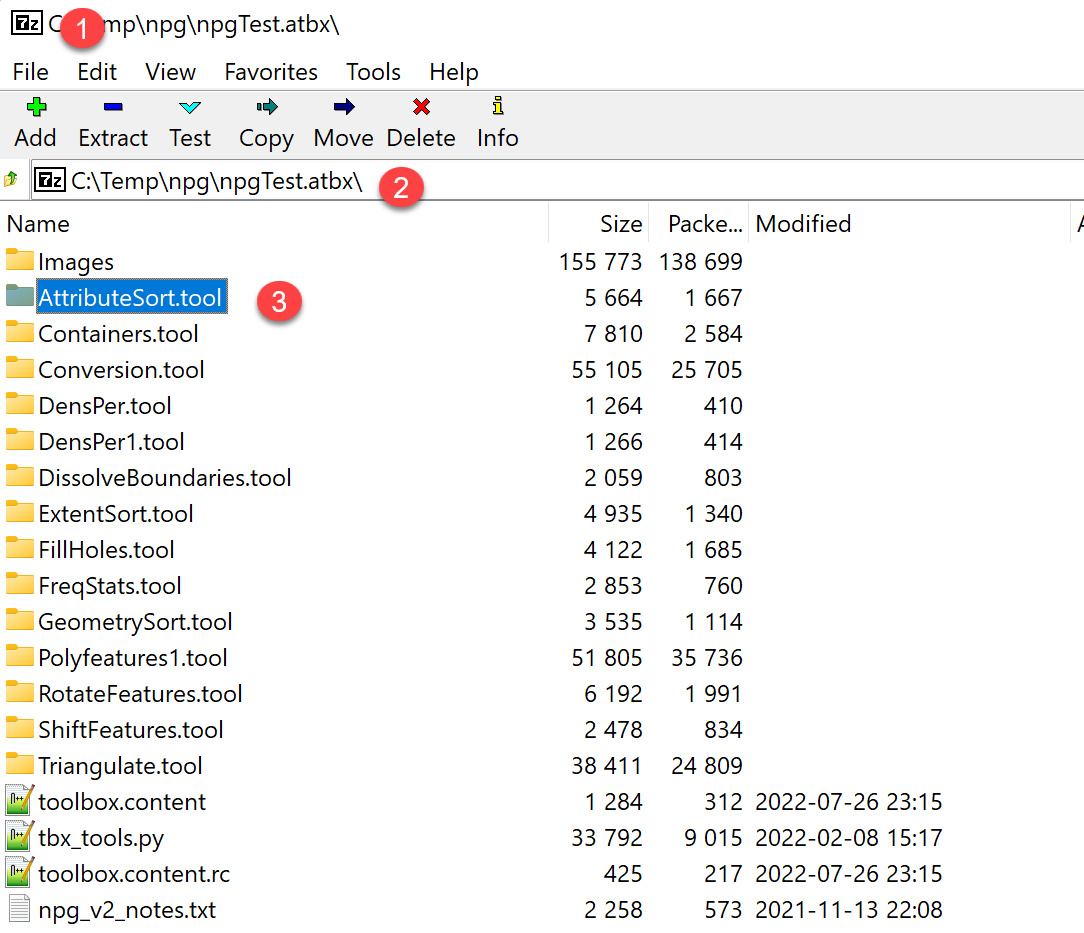Click the red Delete icon

tap(420, 107)
